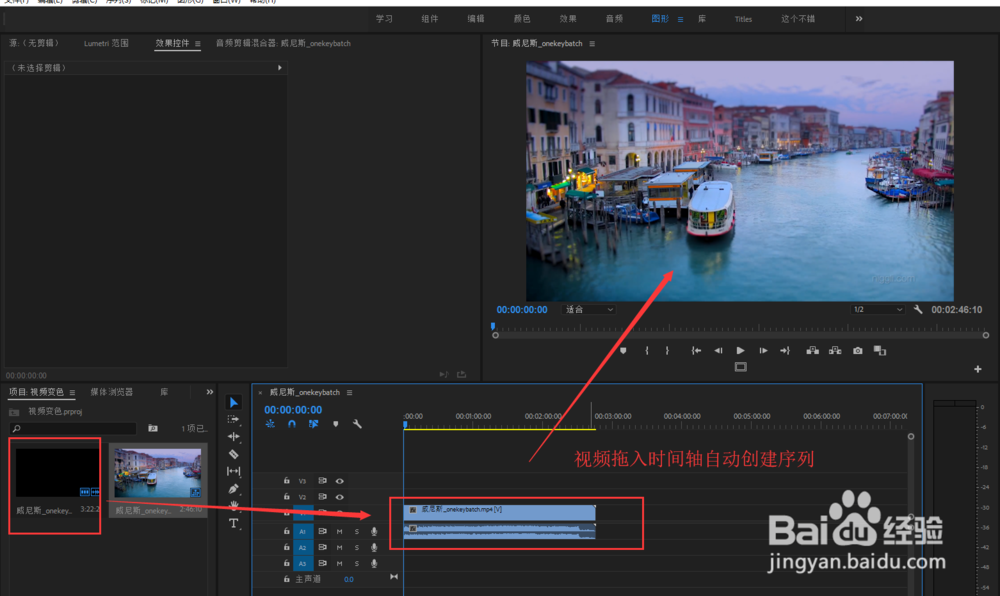Click Mark In button in program monitor
The image size is (1000, 596).
pyautogui.click(x=647, y=351)
